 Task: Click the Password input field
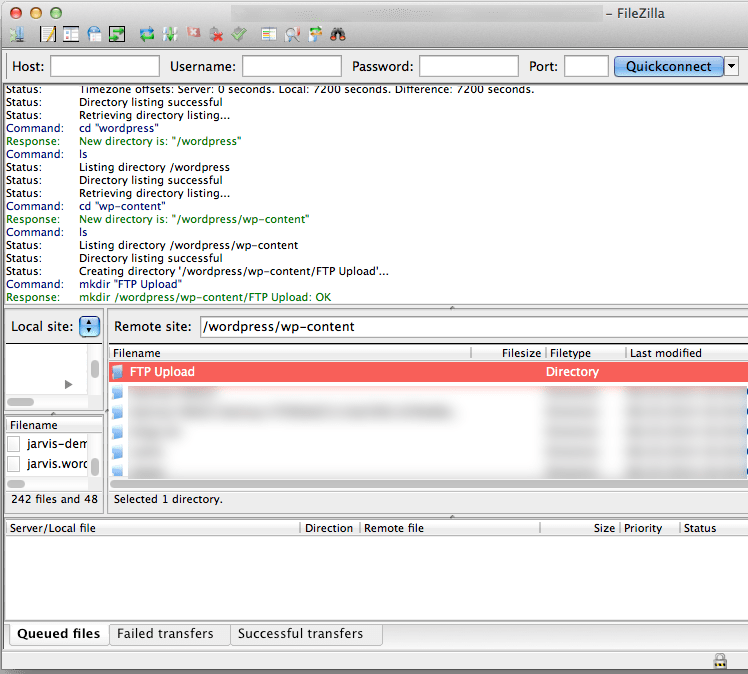pos(469,66)
